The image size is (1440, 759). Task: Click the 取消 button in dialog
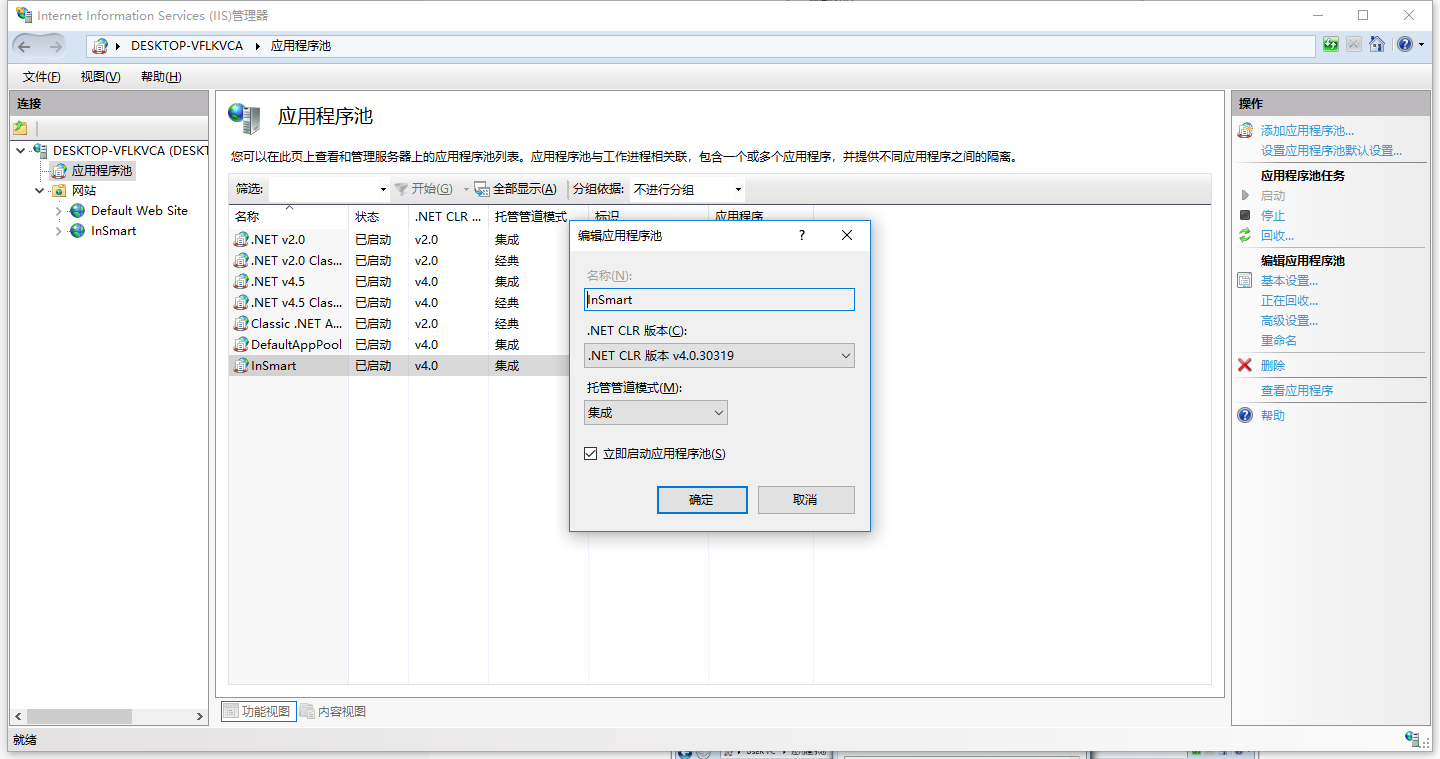pos(806,500)
